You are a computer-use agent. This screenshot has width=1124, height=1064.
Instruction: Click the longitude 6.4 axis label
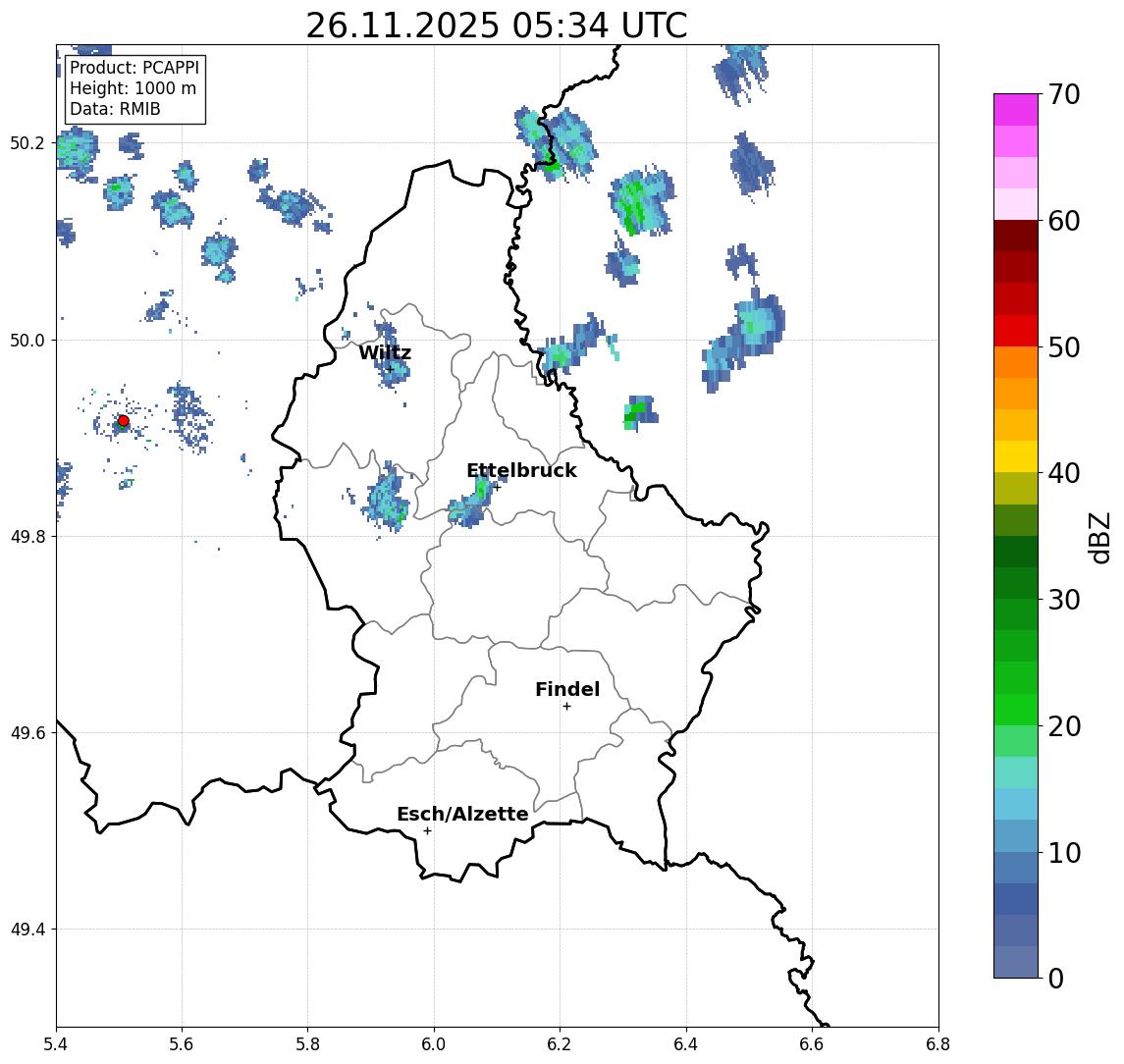[686, 1044]
